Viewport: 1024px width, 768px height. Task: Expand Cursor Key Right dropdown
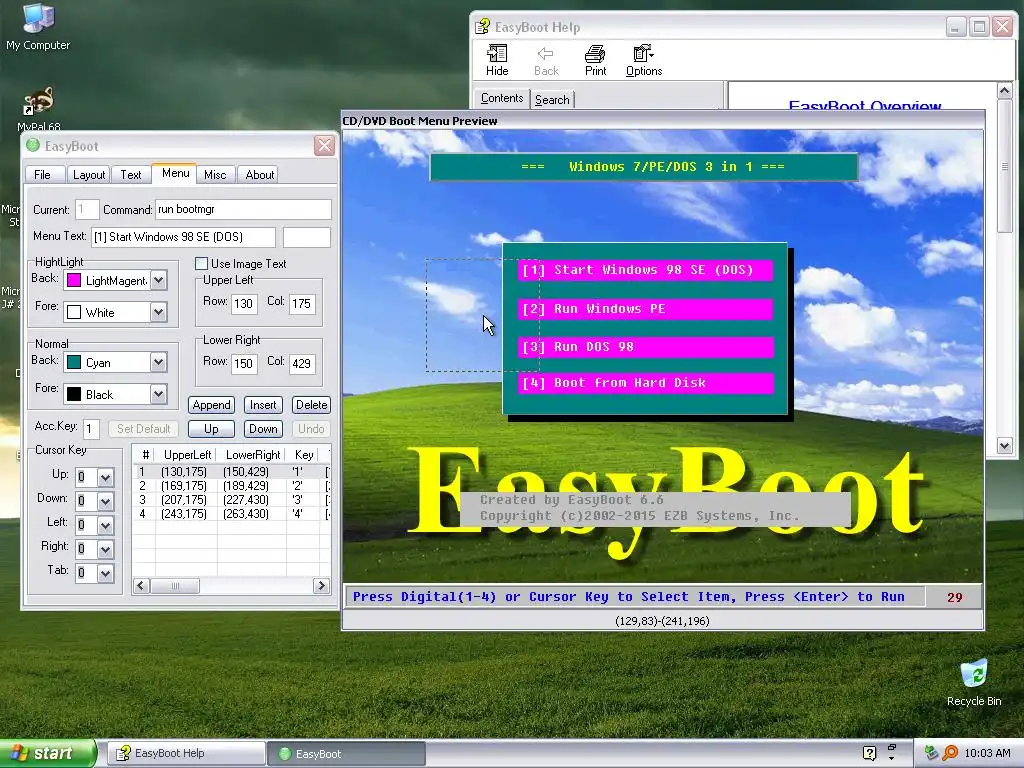point(106,550)
